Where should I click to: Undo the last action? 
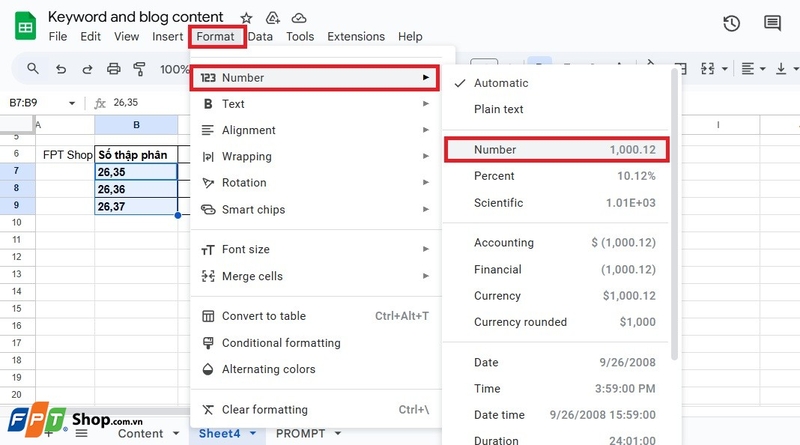pyautogui.click(x=61, y=69)
